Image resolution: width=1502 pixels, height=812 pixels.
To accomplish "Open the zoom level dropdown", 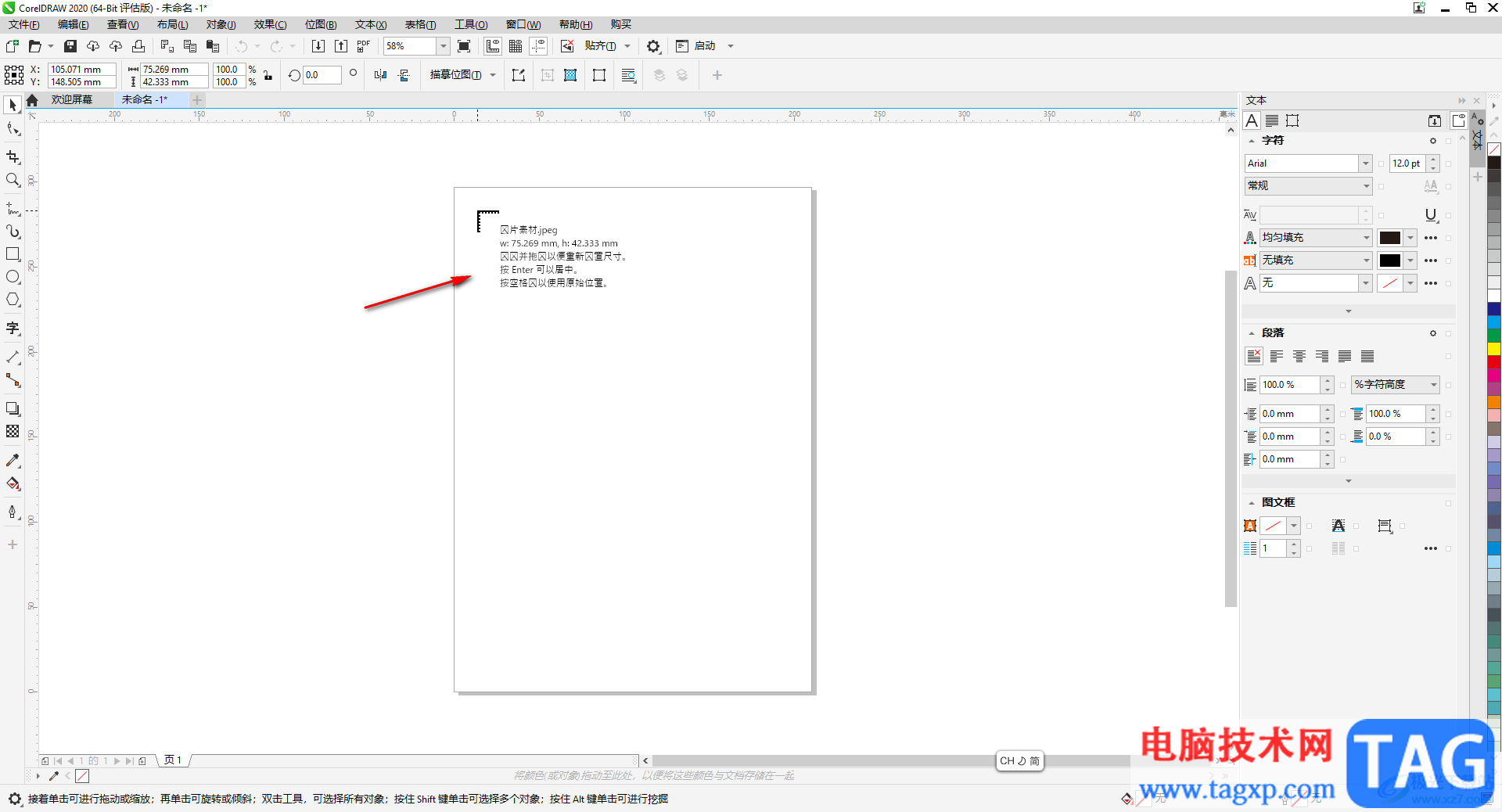I will (443, 46).
